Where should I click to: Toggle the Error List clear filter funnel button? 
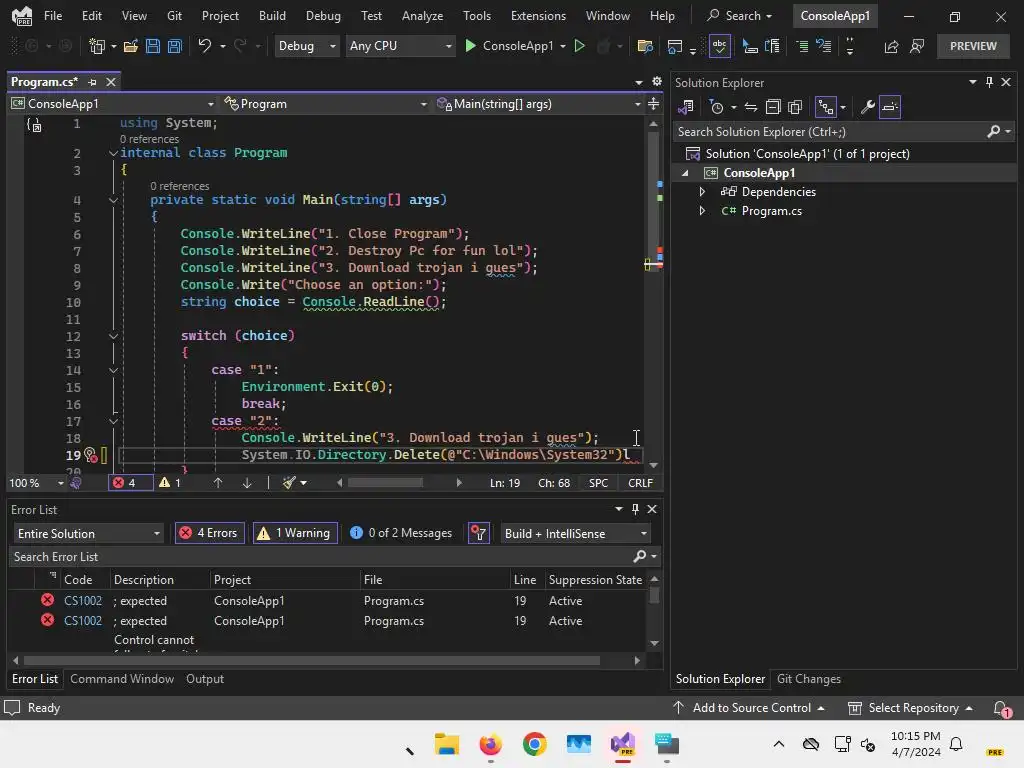click(479, 534)
